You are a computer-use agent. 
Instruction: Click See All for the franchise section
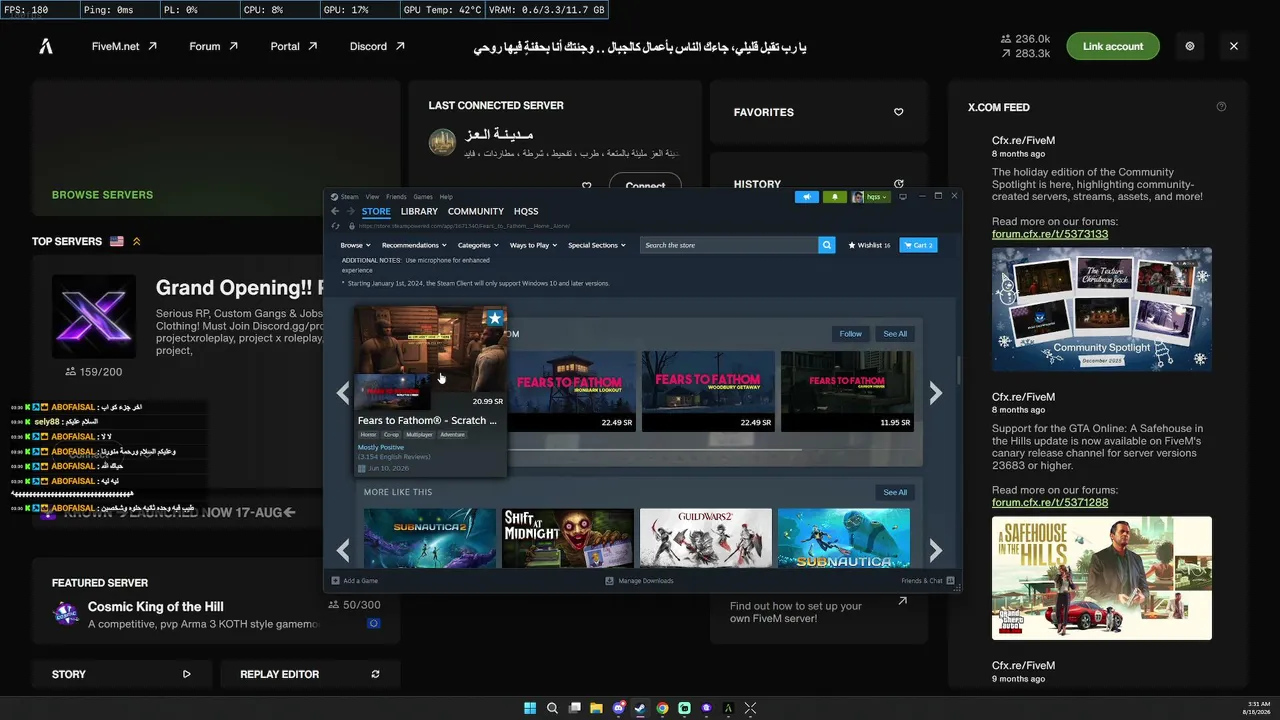point(895,334)
